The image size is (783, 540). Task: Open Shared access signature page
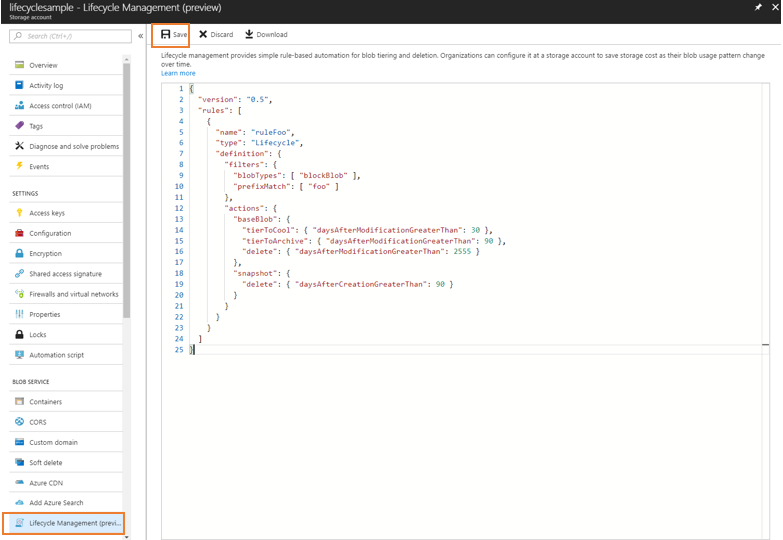(x=65, y=273)
